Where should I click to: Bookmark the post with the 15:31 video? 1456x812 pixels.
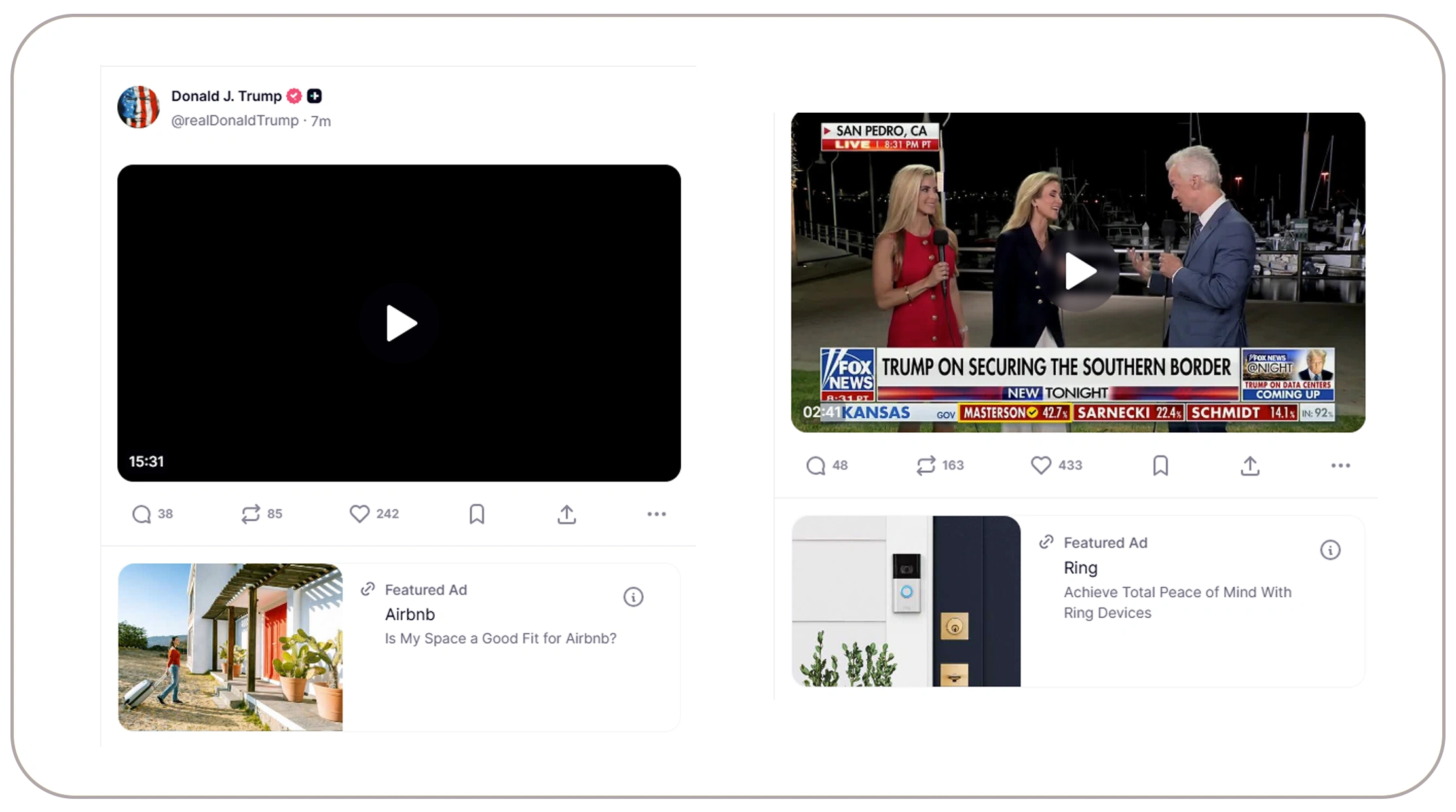[x=477, y=514]
